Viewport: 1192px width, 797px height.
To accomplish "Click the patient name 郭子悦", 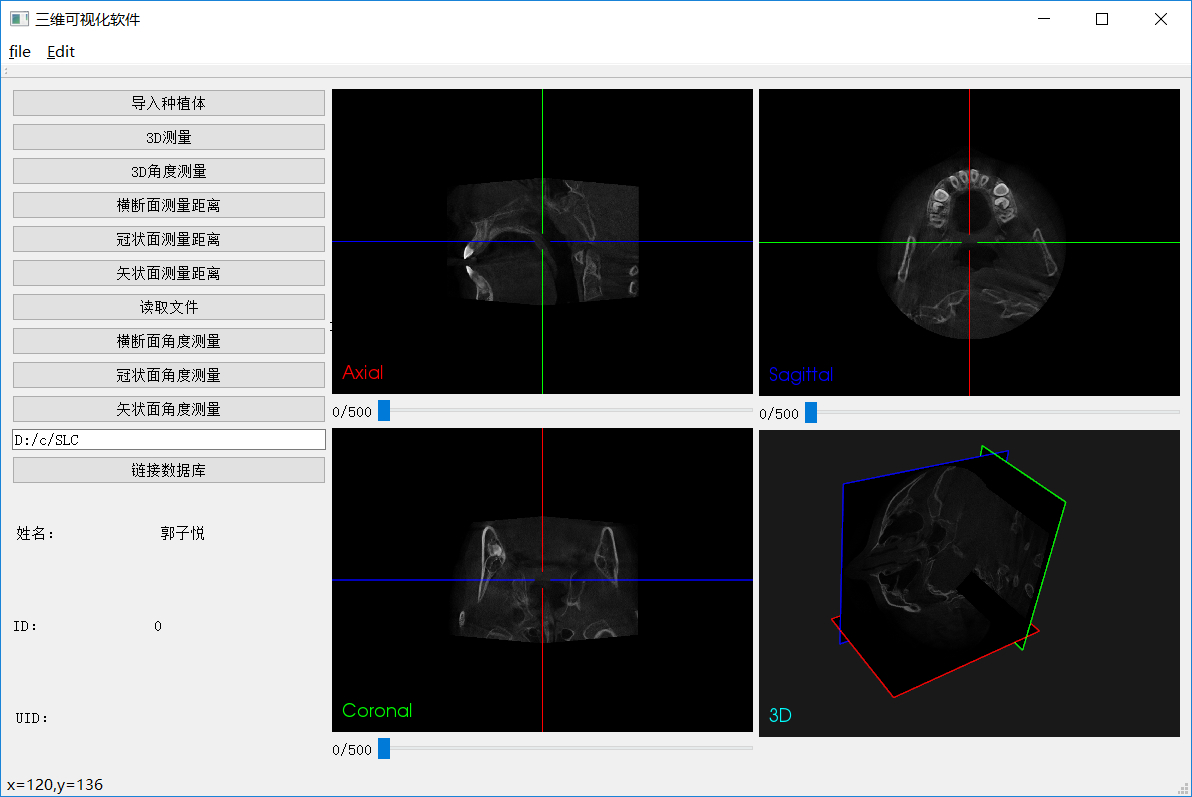I will point(182,534).
